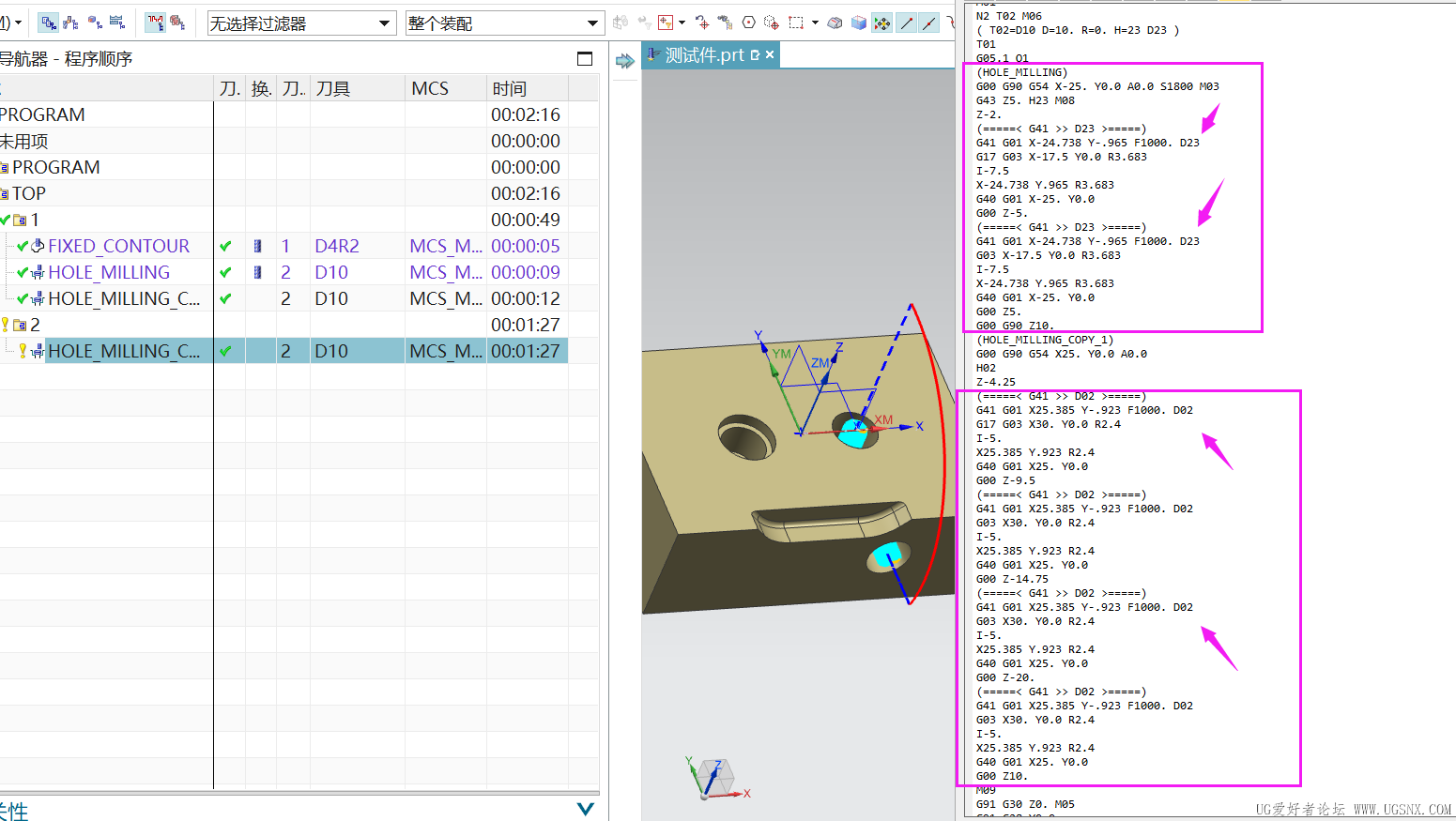Click the grayed-out reset filter funnel icon

(x=644, y=23)
